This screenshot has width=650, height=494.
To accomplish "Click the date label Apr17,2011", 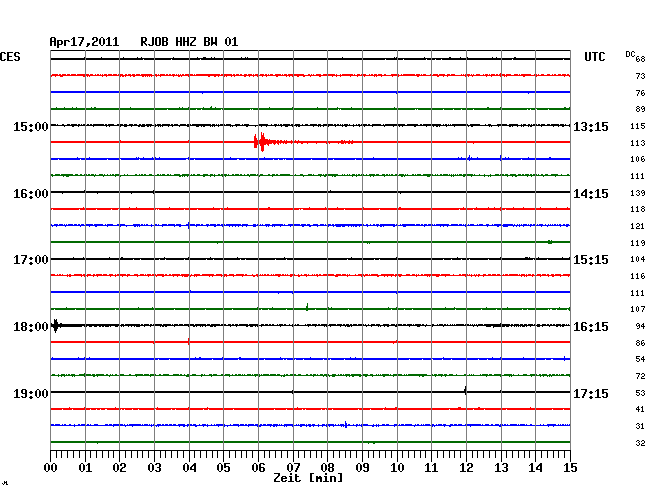I will click(x=84, y=42).
